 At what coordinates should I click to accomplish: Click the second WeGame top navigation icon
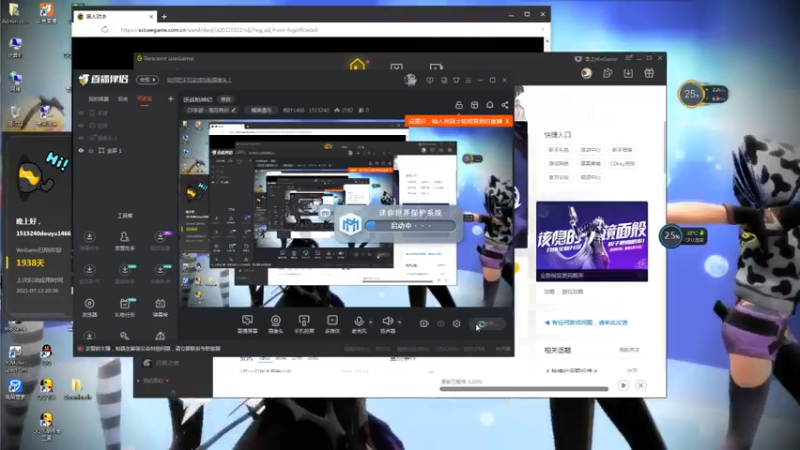396,66
